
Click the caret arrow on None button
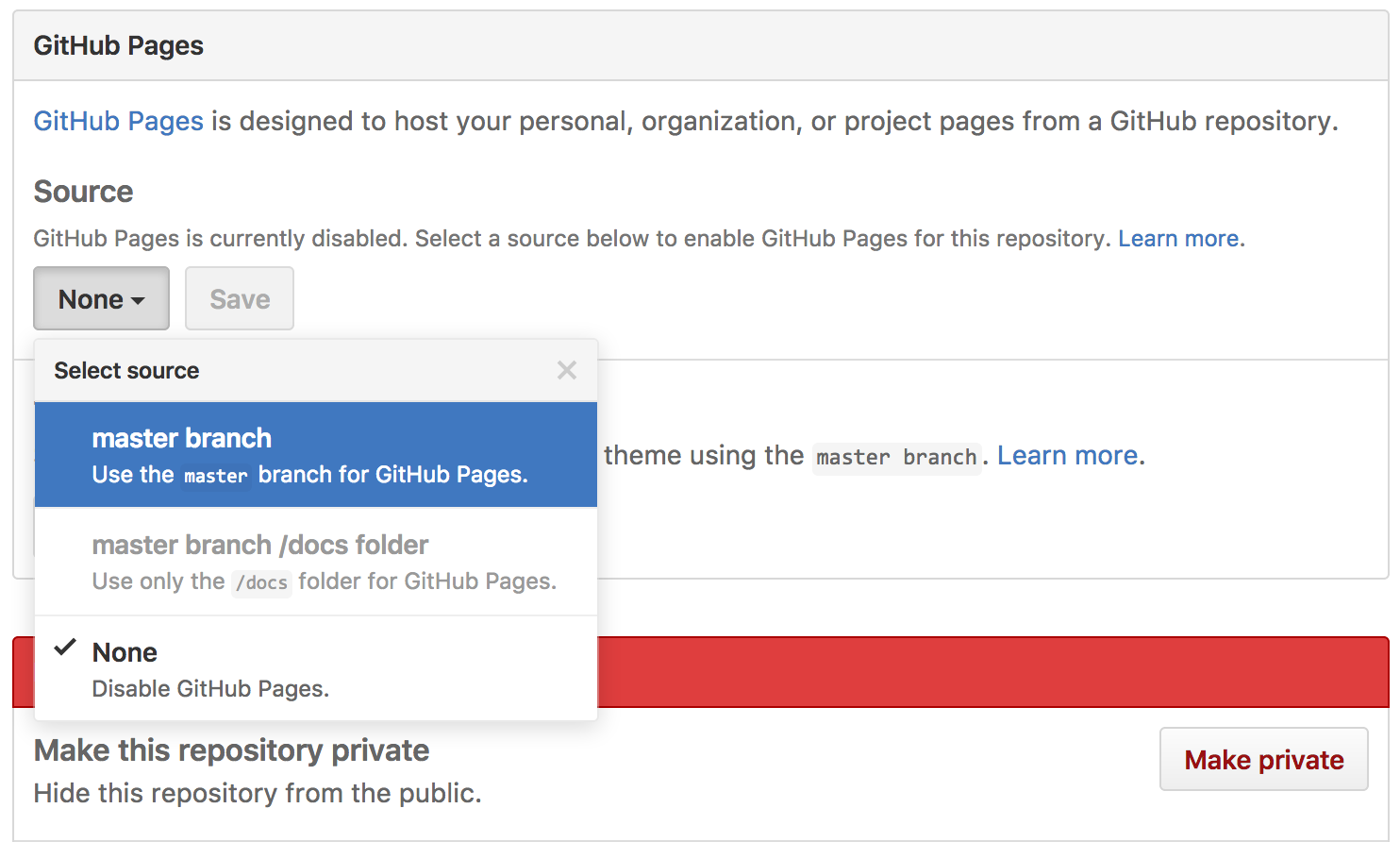coord(138,301)
